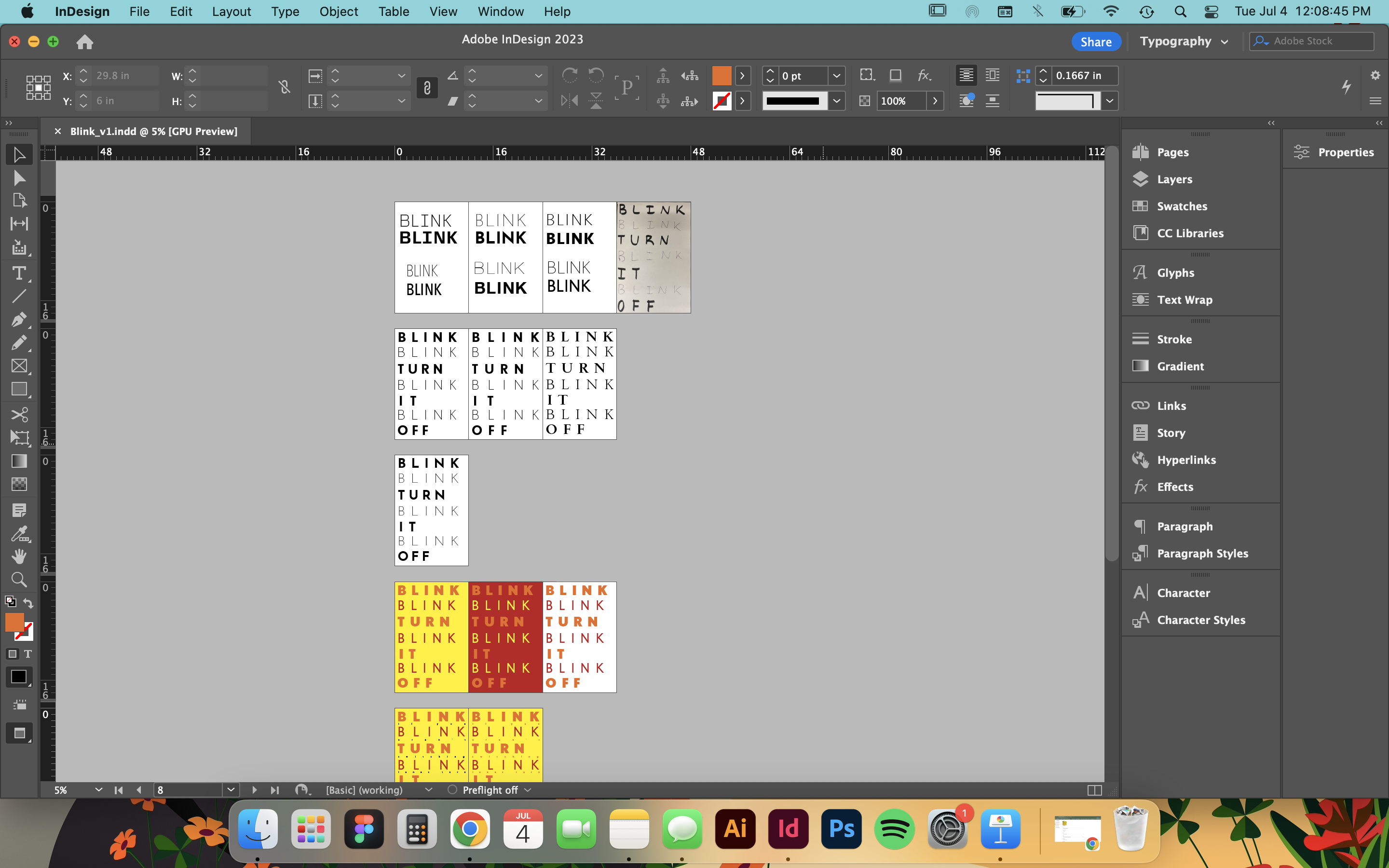Viewport: 1389px width, 868px height.
Task: Open the Paragraph Styles panel
Action: click(x=1202, y=554)
